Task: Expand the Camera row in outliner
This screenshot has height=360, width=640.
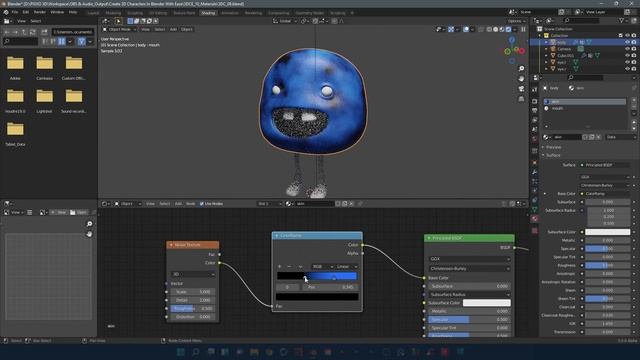Action: pyautogui.click(x=547, y=49)
